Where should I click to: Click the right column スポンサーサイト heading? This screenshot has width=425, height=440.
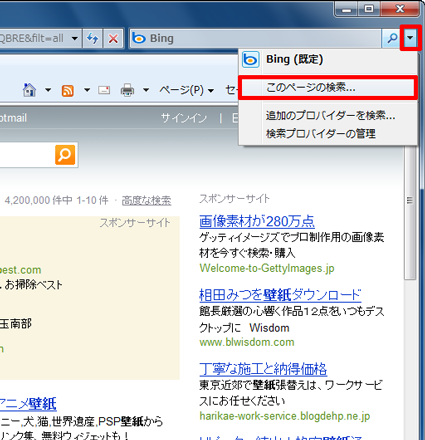[234, 199]
